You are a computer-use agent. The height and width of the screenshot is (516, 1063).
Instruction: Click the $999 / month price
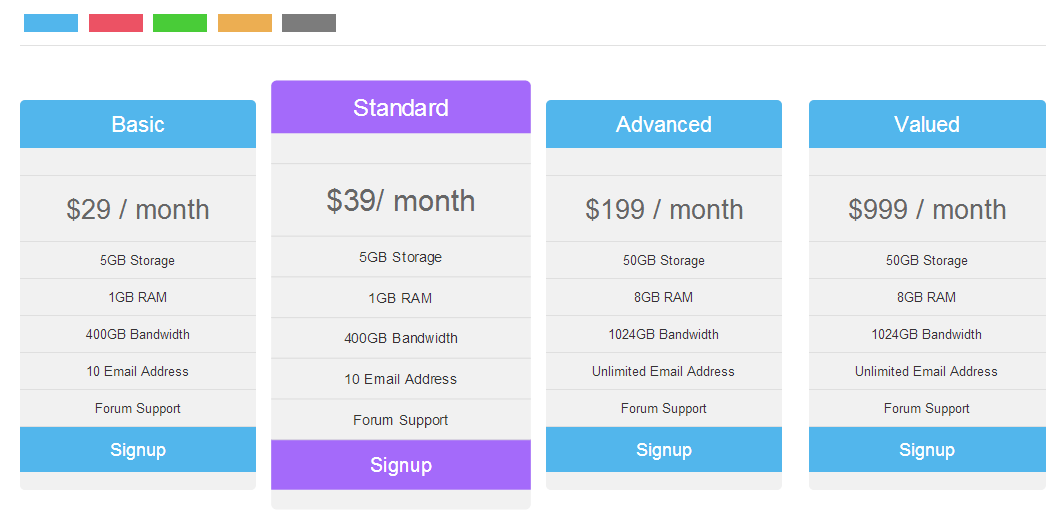tap(927, 209)
